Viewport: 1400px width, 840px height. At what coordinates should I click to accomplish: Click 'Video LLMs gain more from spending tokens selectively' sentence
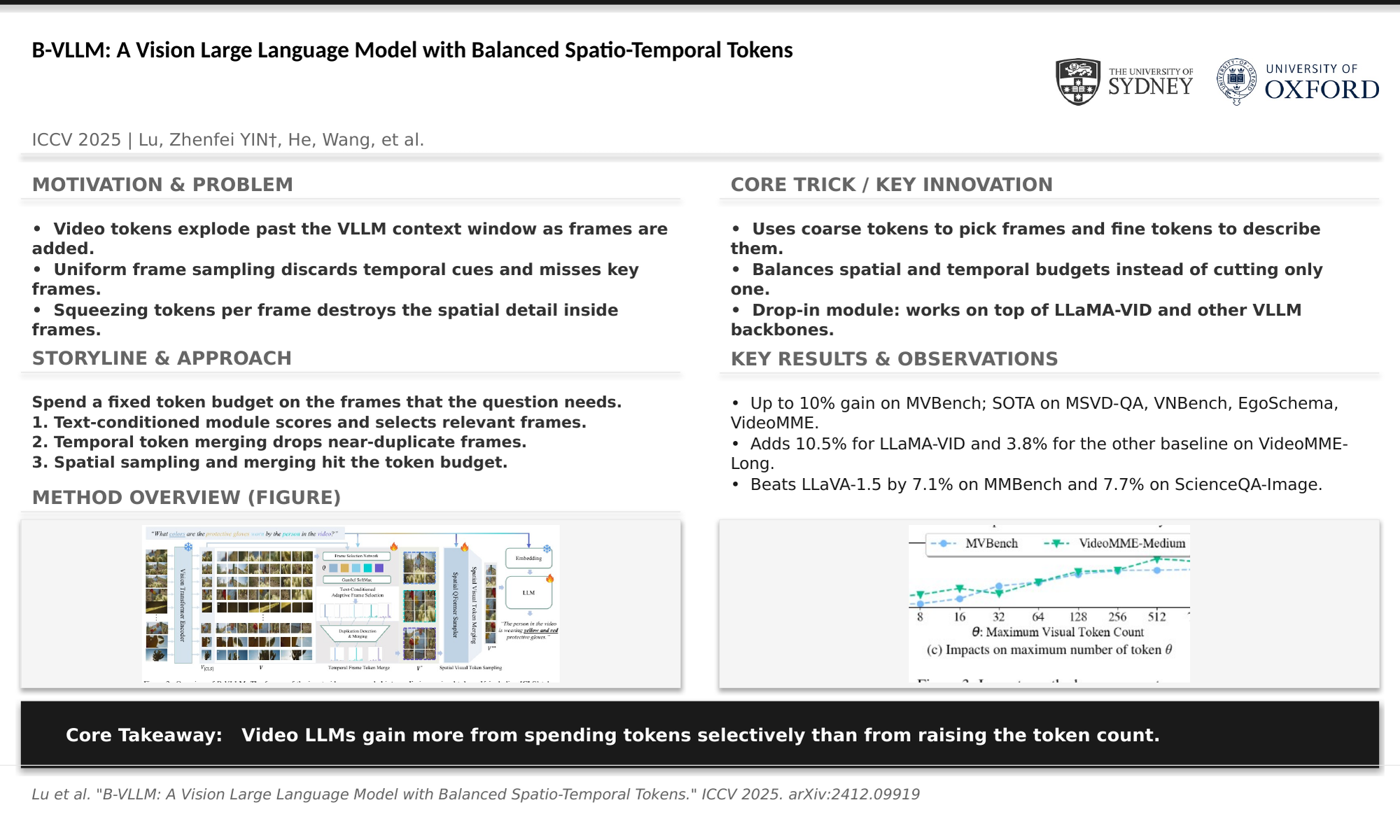point(701,735)
